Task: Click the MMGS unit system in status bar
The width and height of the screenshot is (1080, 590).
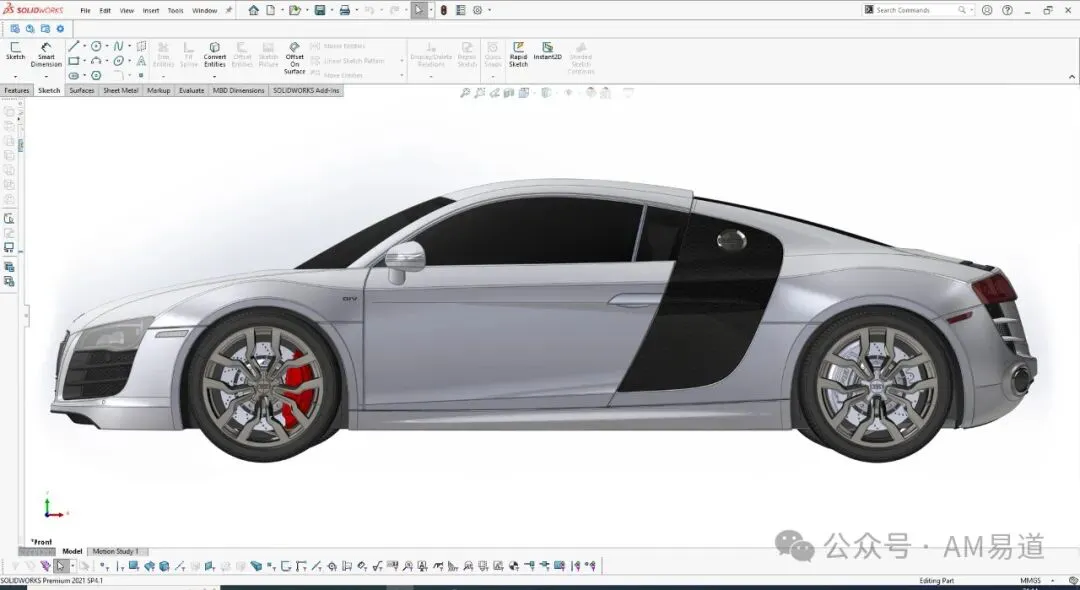Action: (x=1030, y=581)
